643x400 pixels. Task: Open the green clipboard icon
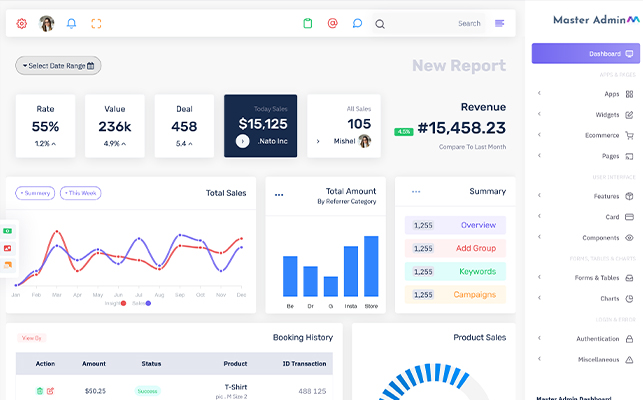coord(308,23)
